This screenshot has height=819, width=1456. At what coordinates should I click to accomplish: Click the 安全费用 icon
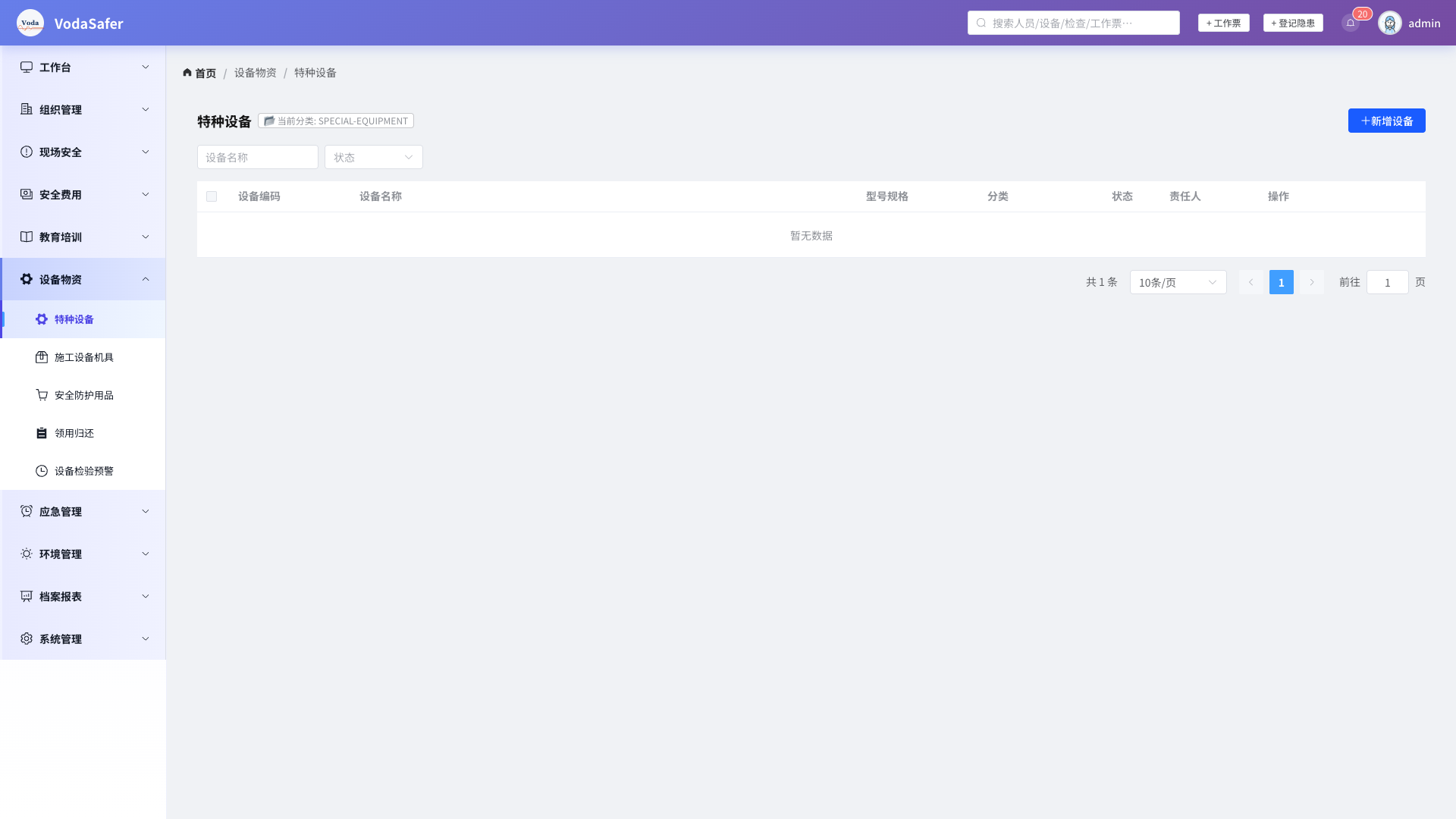(27, 194)
